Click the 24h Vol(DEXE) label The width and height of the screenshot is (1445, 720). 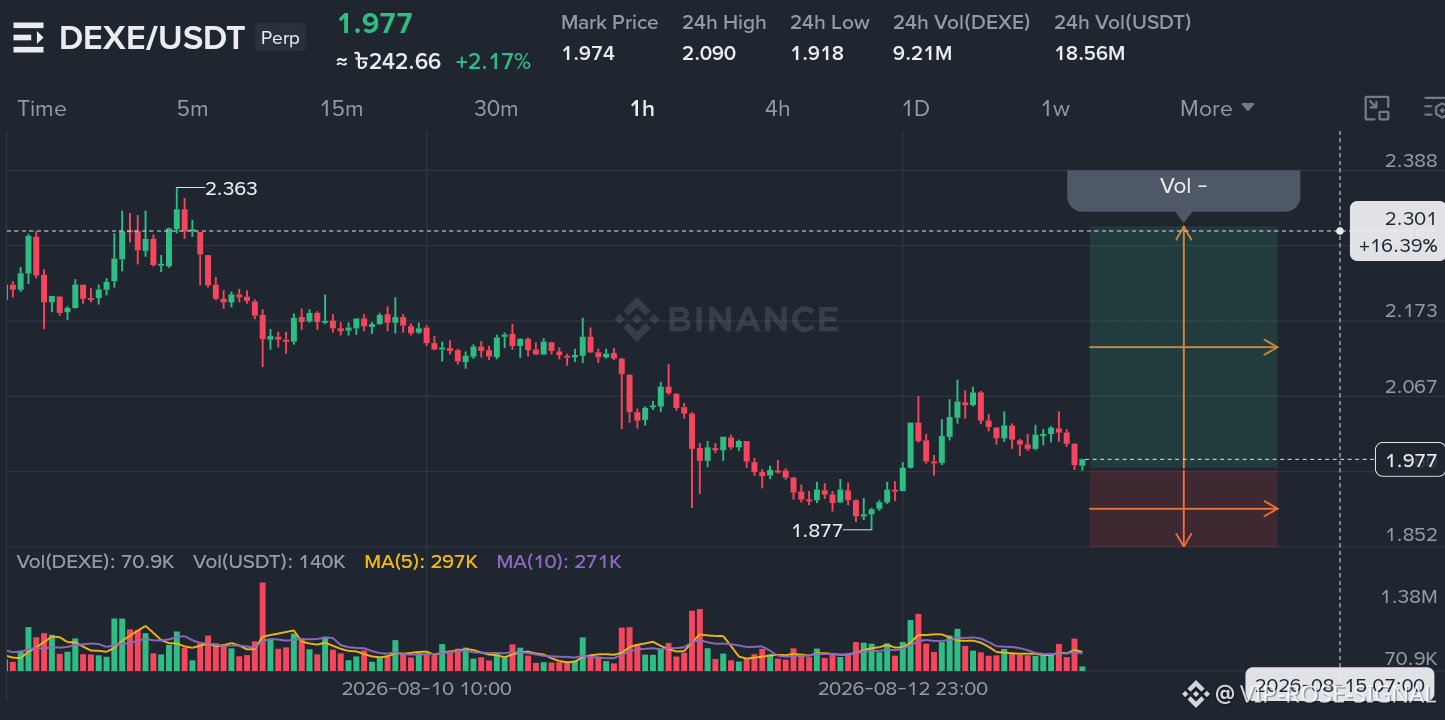(961, 22)
